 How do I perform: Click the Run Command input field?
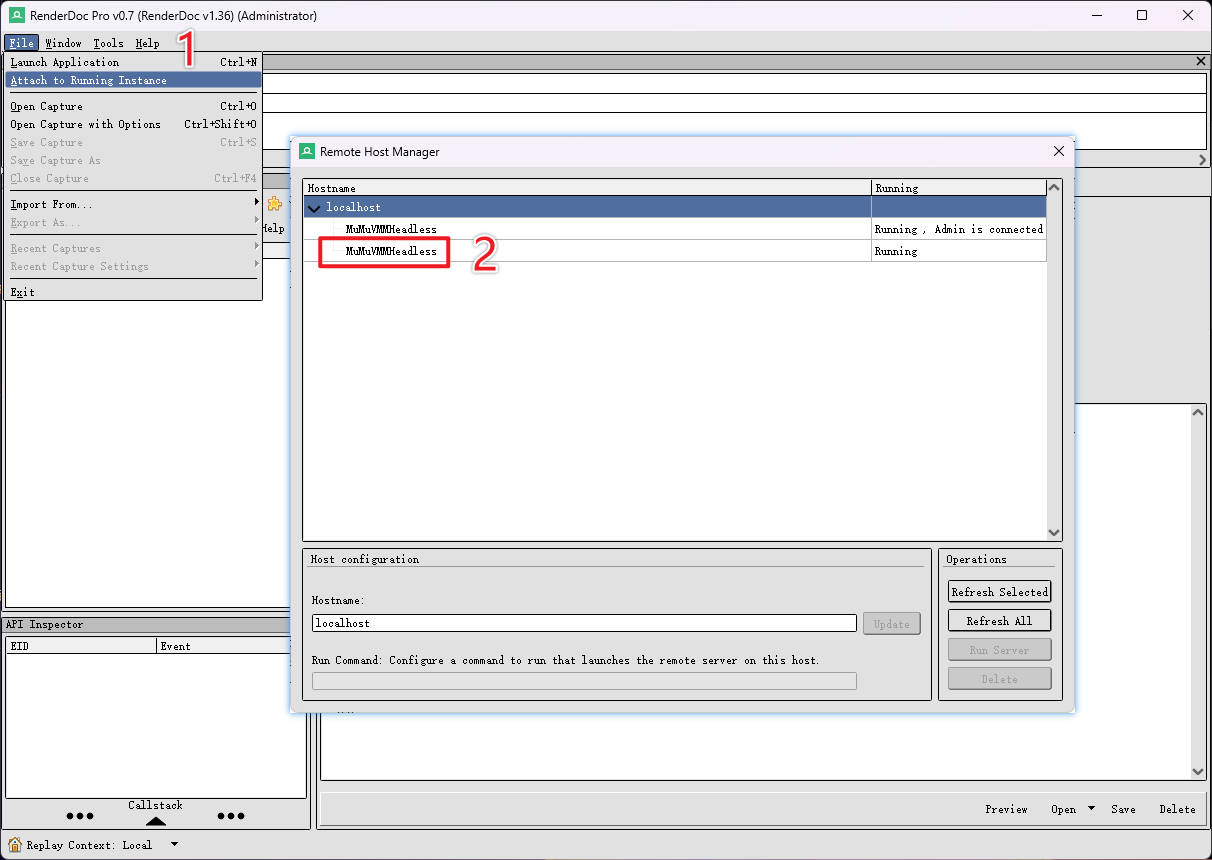[584, 681]
